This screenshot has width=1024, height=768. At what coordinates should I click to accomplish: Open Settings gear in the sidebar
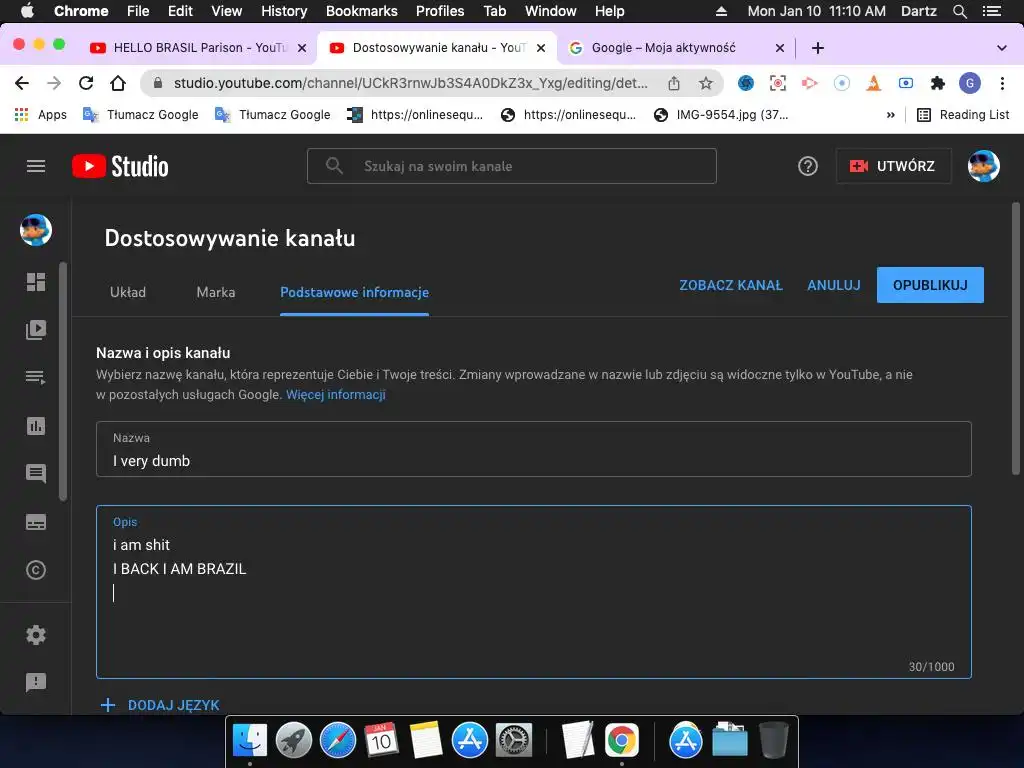point(36,635)
